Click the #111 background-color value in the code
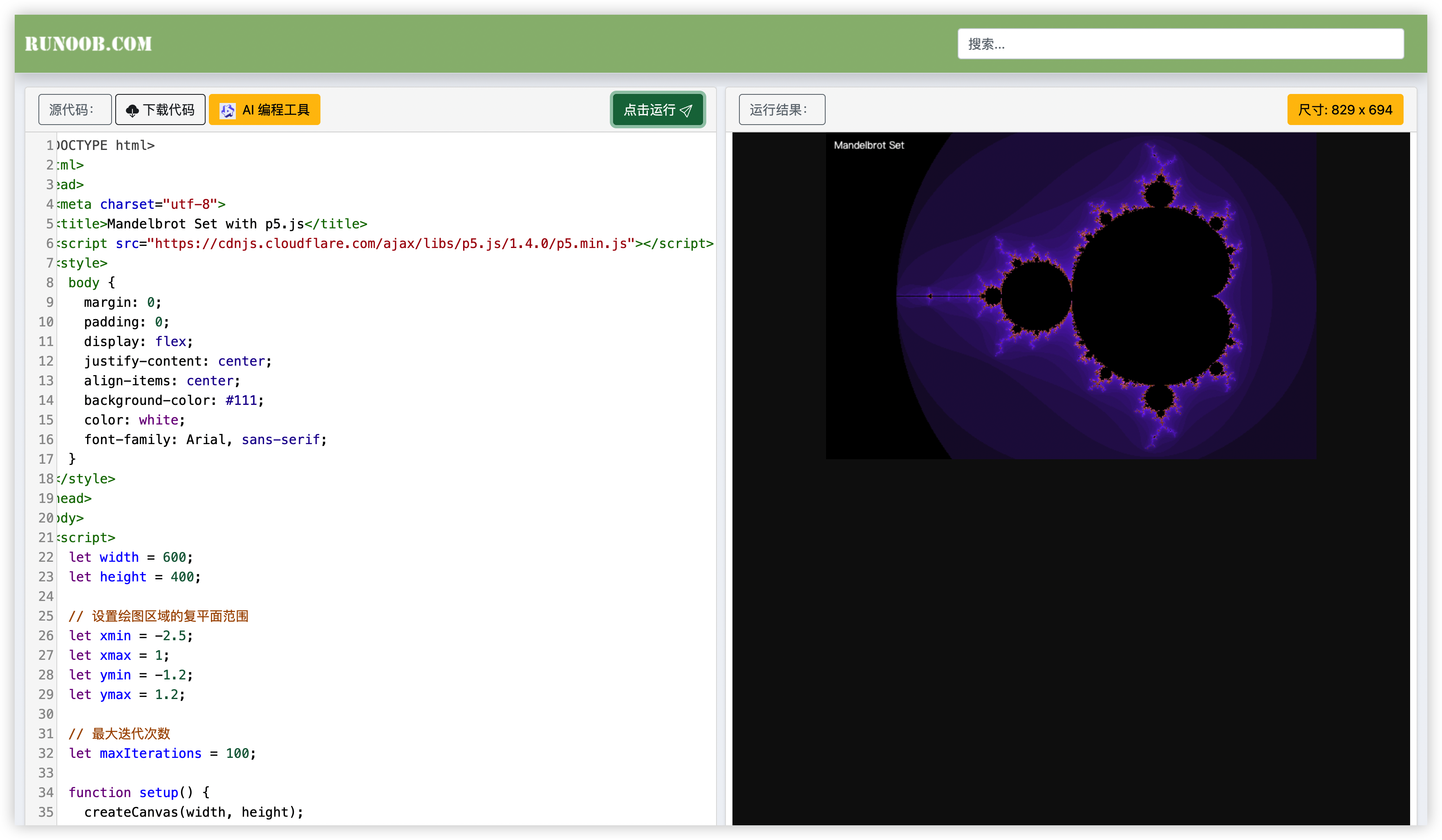The height and width of the screenshot is (840, 1442). 241,400
